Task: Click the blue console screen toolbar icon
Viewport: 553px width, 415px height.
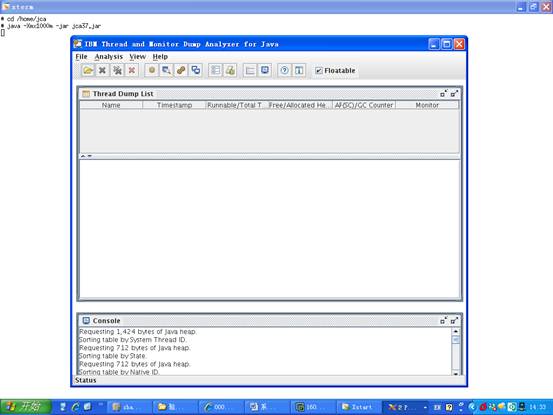Action: click(265, 71)
